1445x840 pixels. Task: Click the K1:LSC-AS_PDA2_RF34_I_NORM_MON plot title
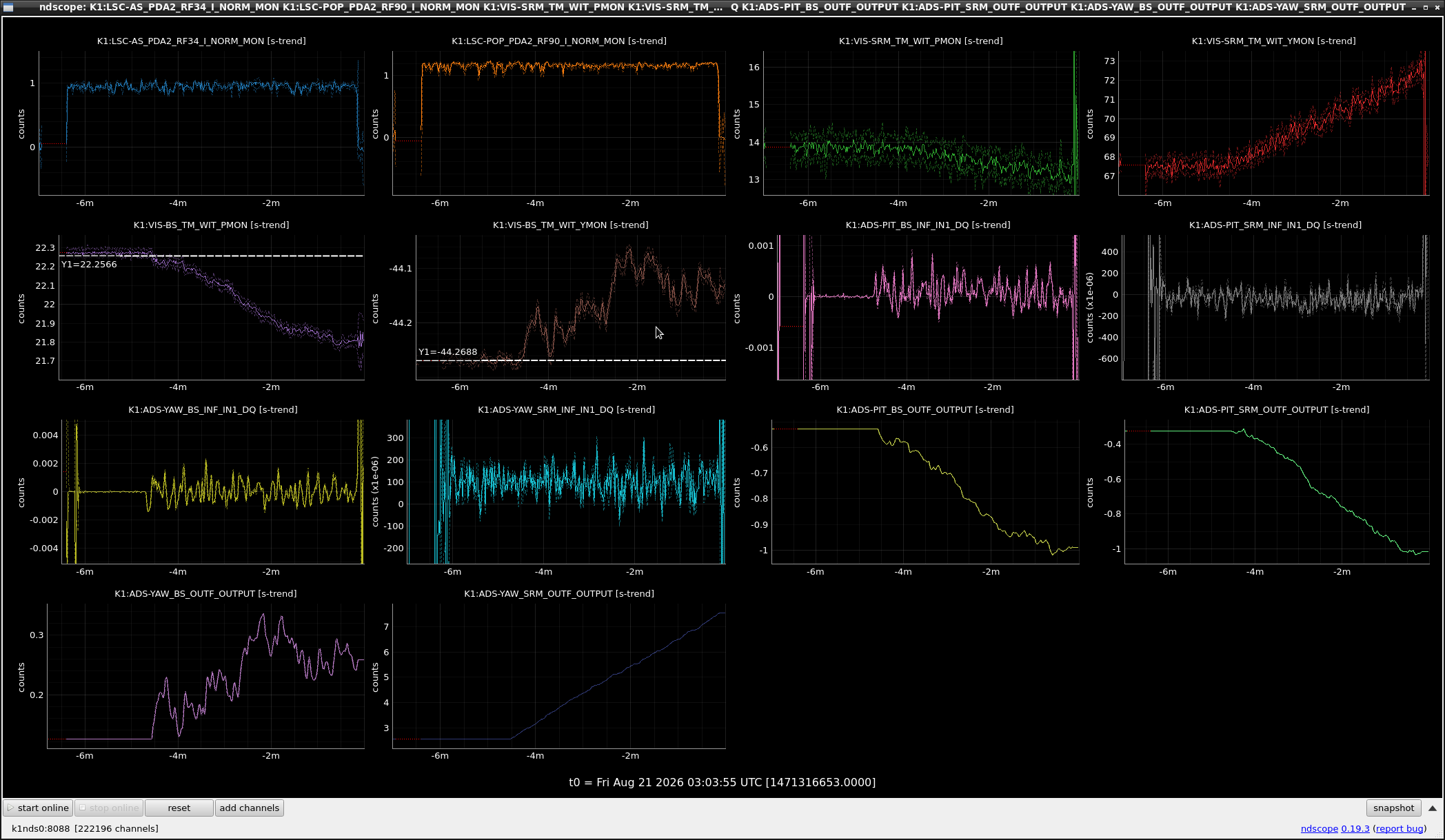tap(201, 41)
